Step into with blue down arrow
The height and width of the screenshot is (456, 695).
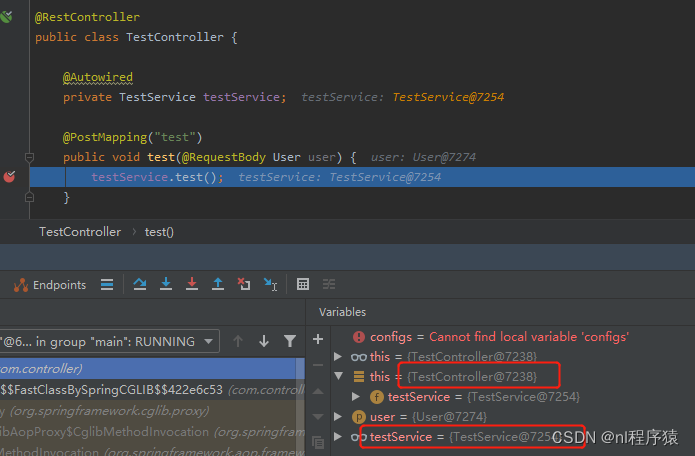click(166, 284)
